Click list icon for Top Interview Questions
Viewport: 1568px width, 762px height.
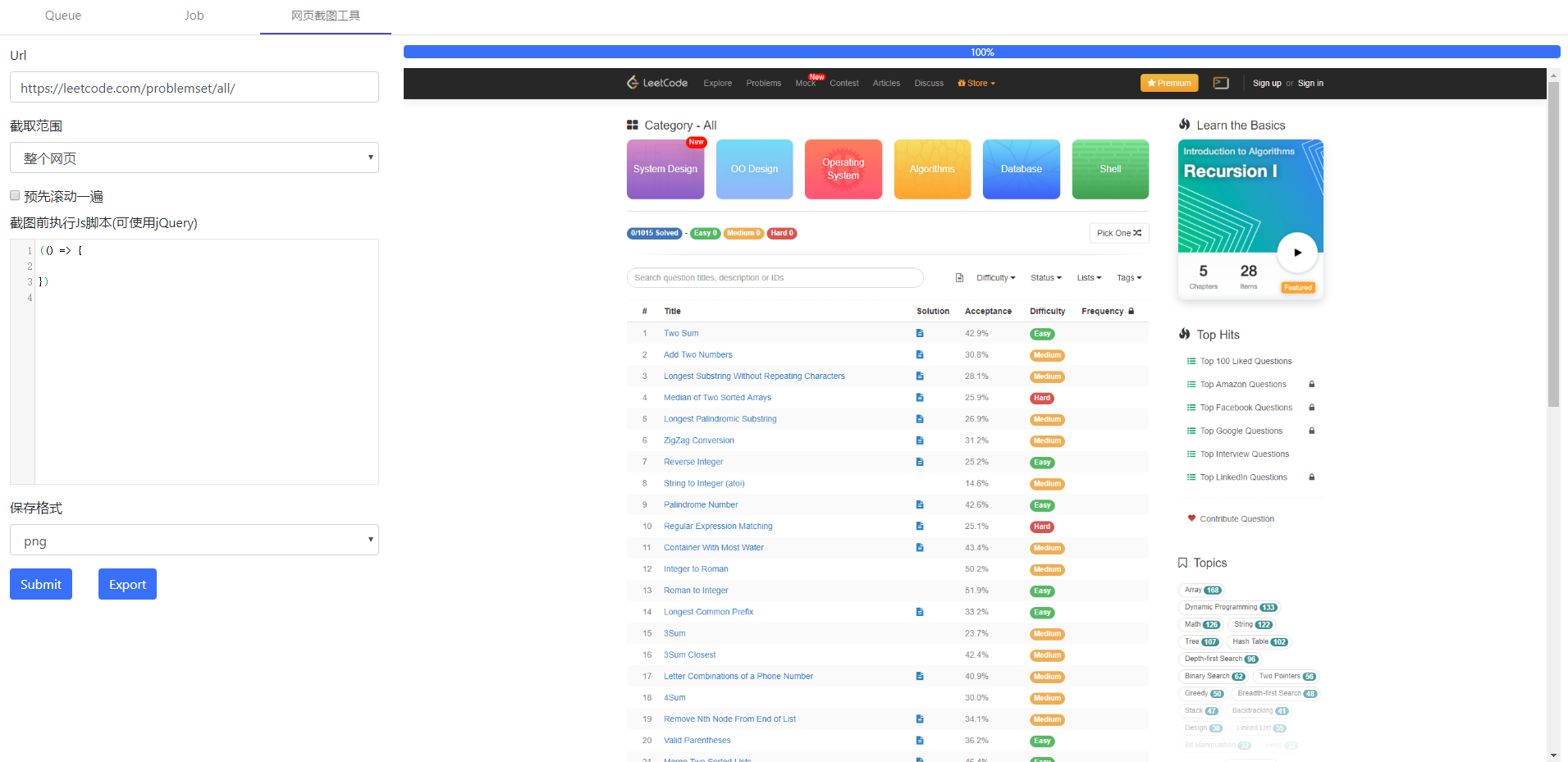(1191, 454)
